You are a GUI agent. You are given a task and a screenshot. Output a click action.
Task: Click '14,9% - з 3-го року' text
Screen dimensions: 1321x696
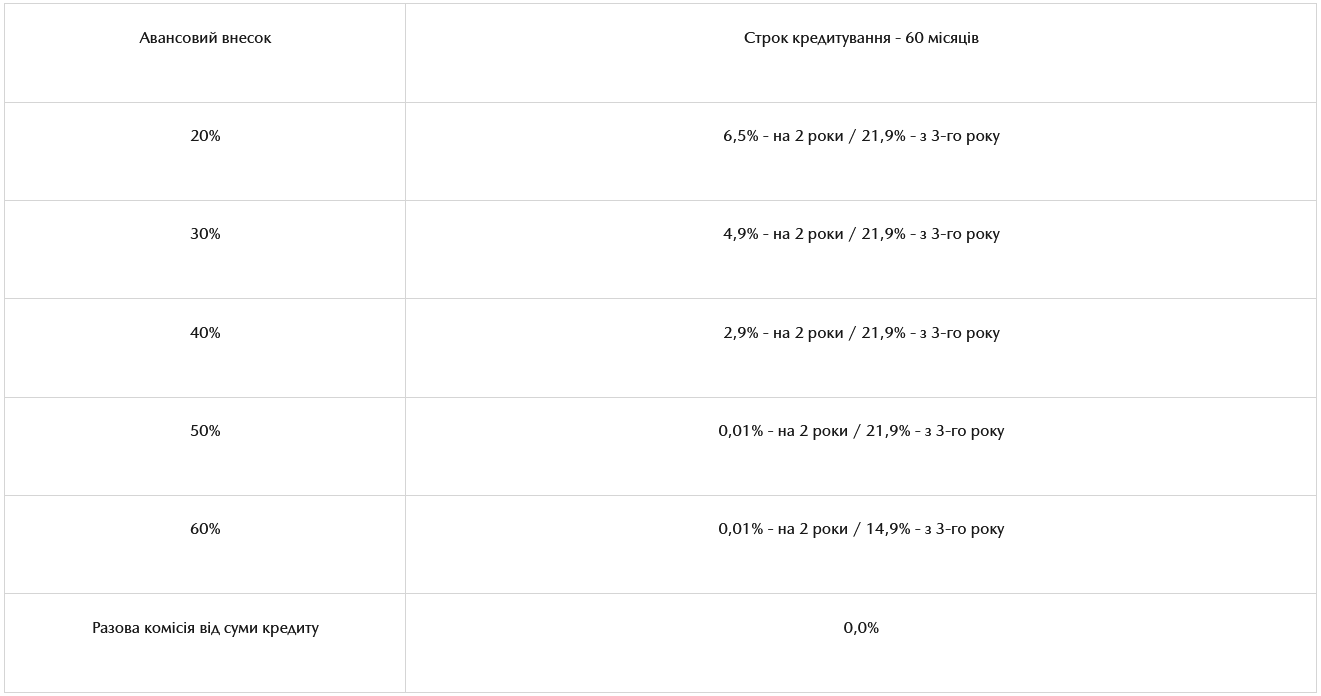pyautogui.click(x=936, y=529)
